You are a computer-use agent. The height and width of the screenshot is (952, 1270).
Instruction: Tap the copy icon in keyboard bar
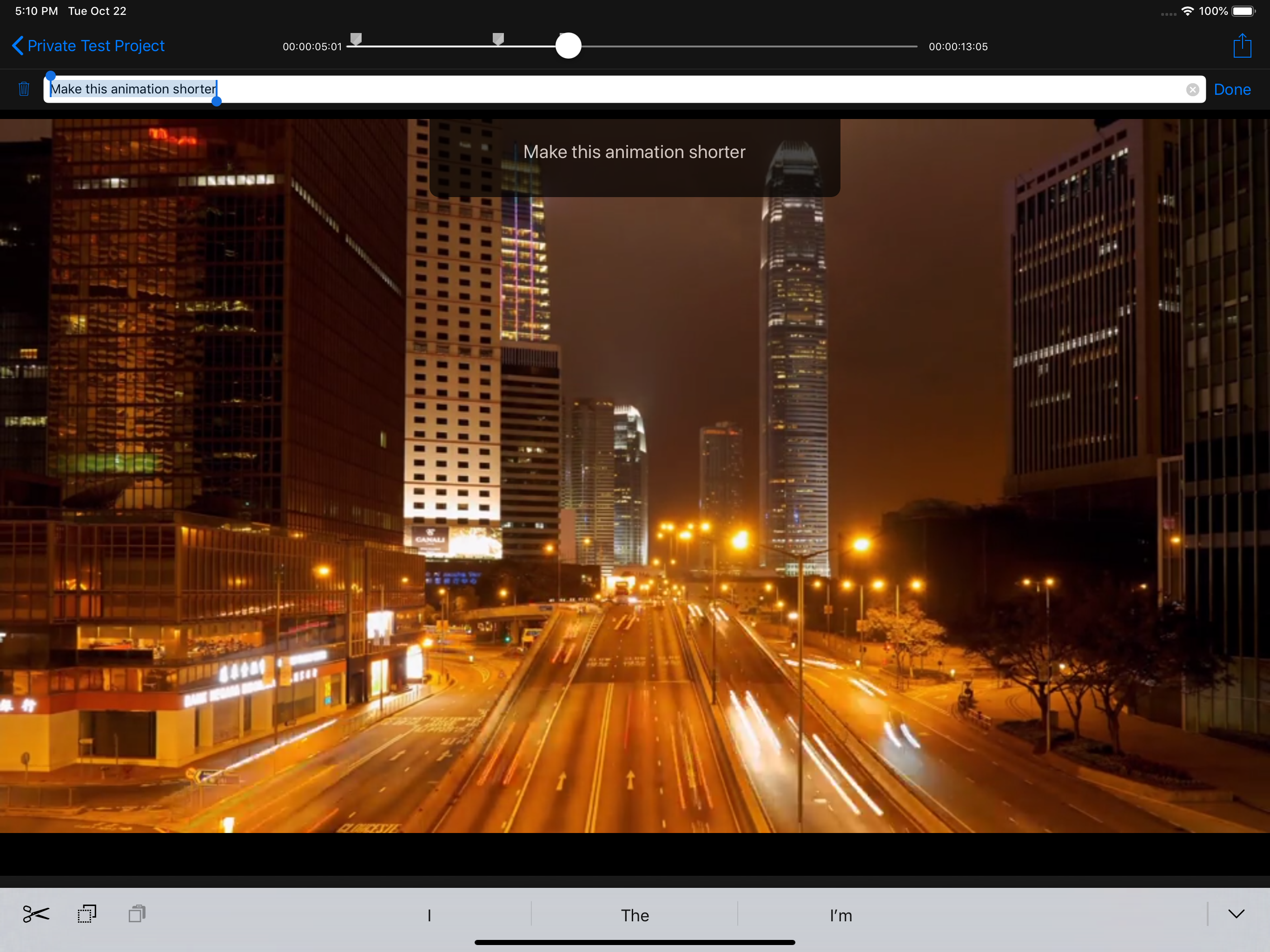(86, 913)
